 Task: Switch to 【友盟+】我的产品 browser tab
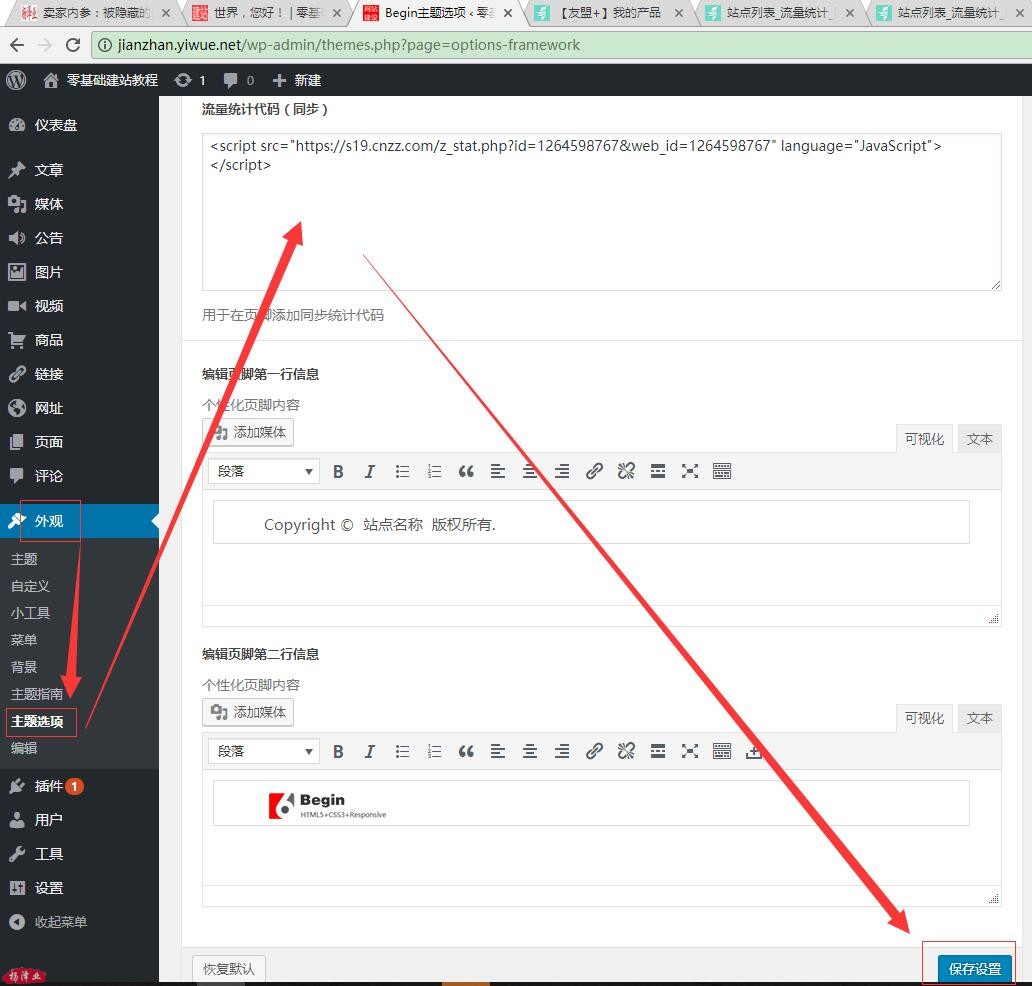point(609,13)
